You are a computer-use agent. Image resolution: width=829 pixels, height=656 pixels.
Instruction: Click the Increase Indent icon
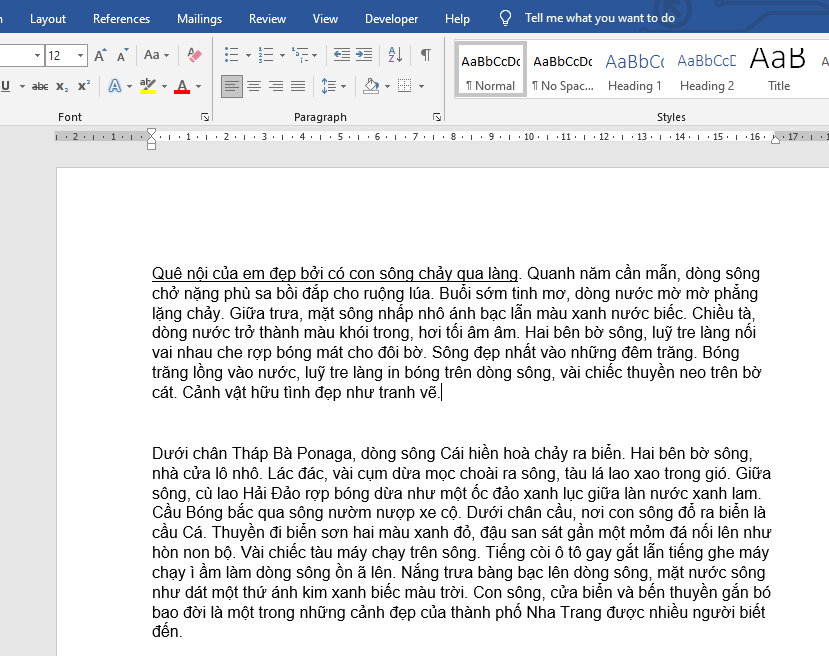[x=364, y=55]
